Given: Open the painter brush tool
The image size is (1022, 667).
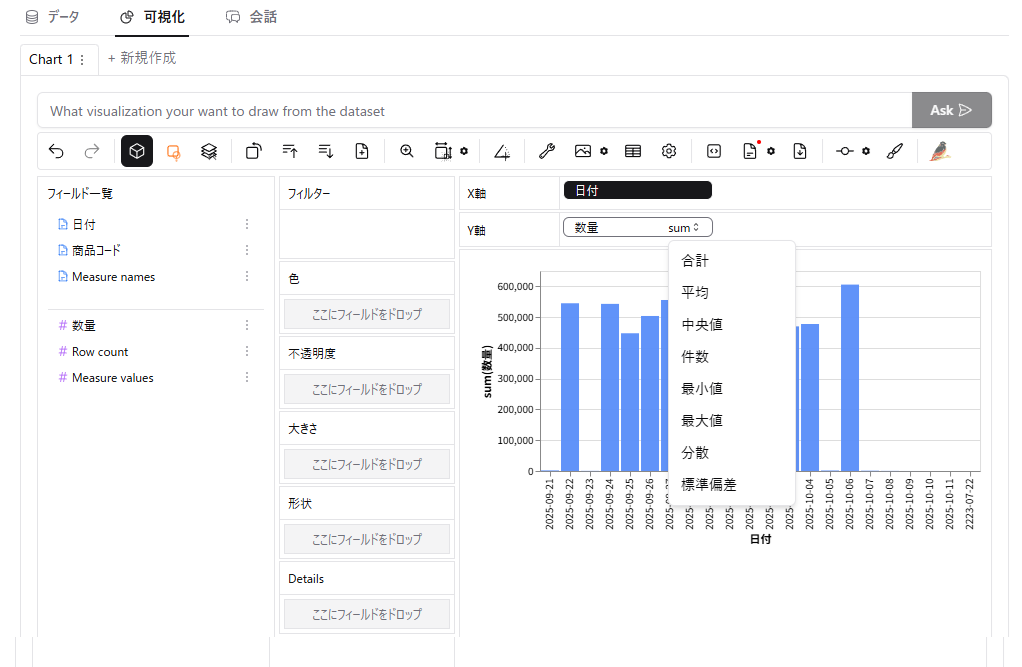Looking at the screenshot, I should (895, 151).
